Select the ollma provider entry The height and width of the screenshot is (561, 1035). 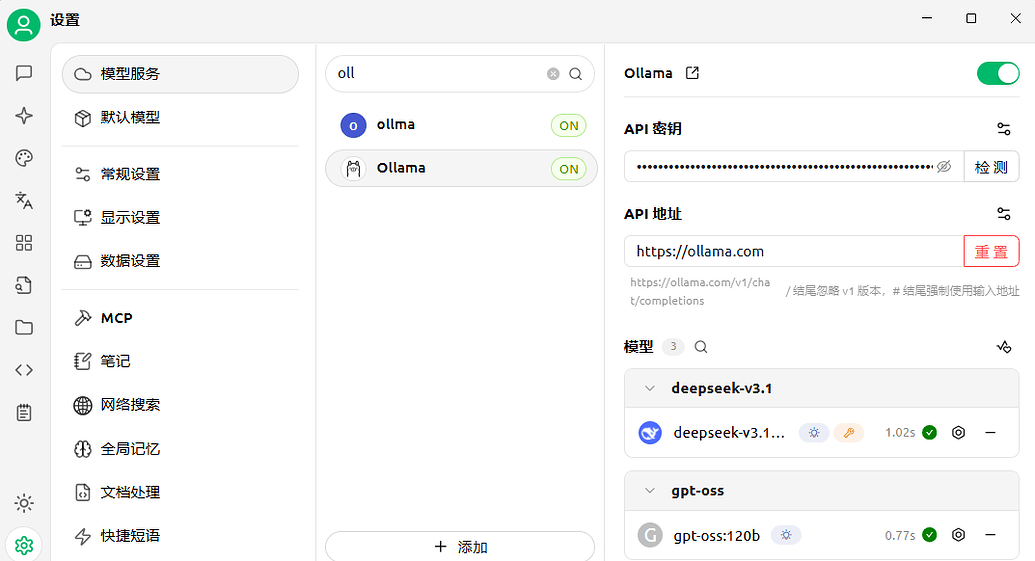tap(461, 125)
